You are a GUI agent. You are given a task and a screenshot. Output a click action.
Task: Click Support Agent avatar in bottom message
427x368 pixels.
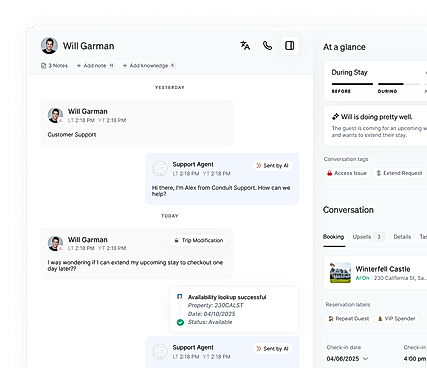pyautogui.click(x=160, y=352)
